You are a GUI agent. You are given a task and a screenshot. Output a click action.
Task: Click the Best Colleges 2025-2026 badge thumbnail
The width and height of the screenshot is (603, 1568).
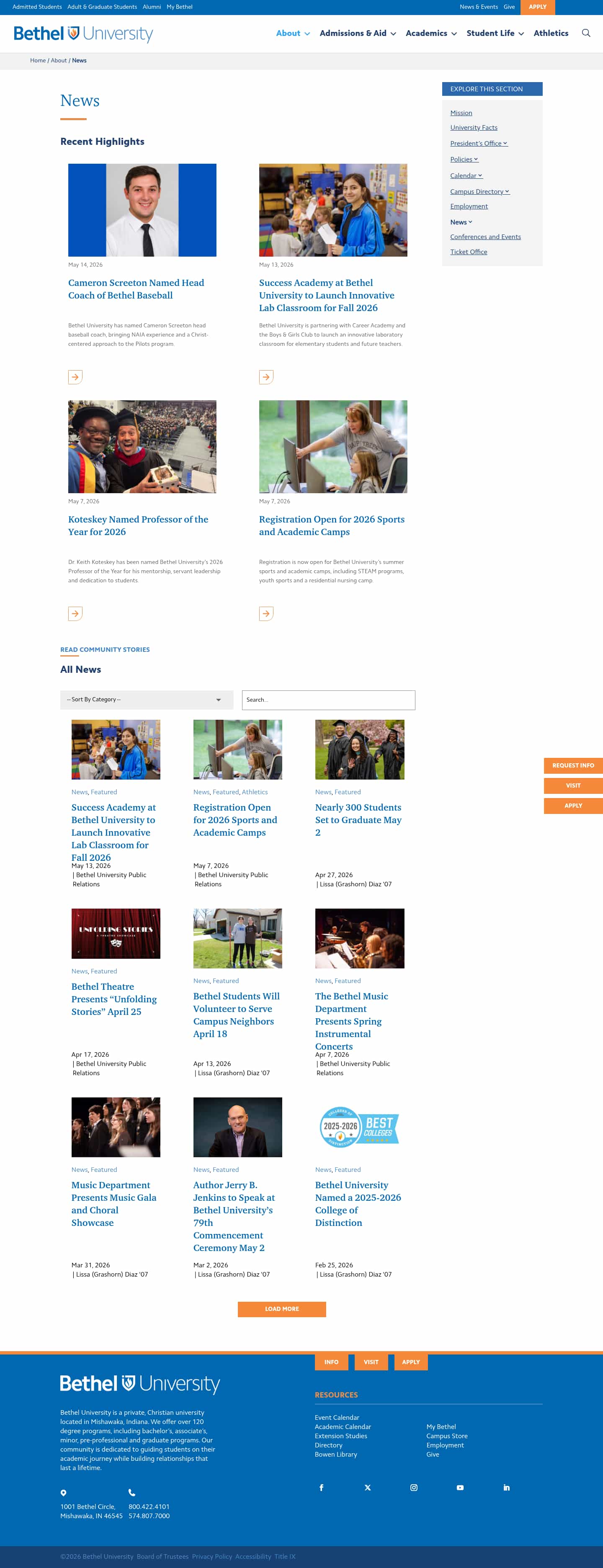click(360, 1127)
